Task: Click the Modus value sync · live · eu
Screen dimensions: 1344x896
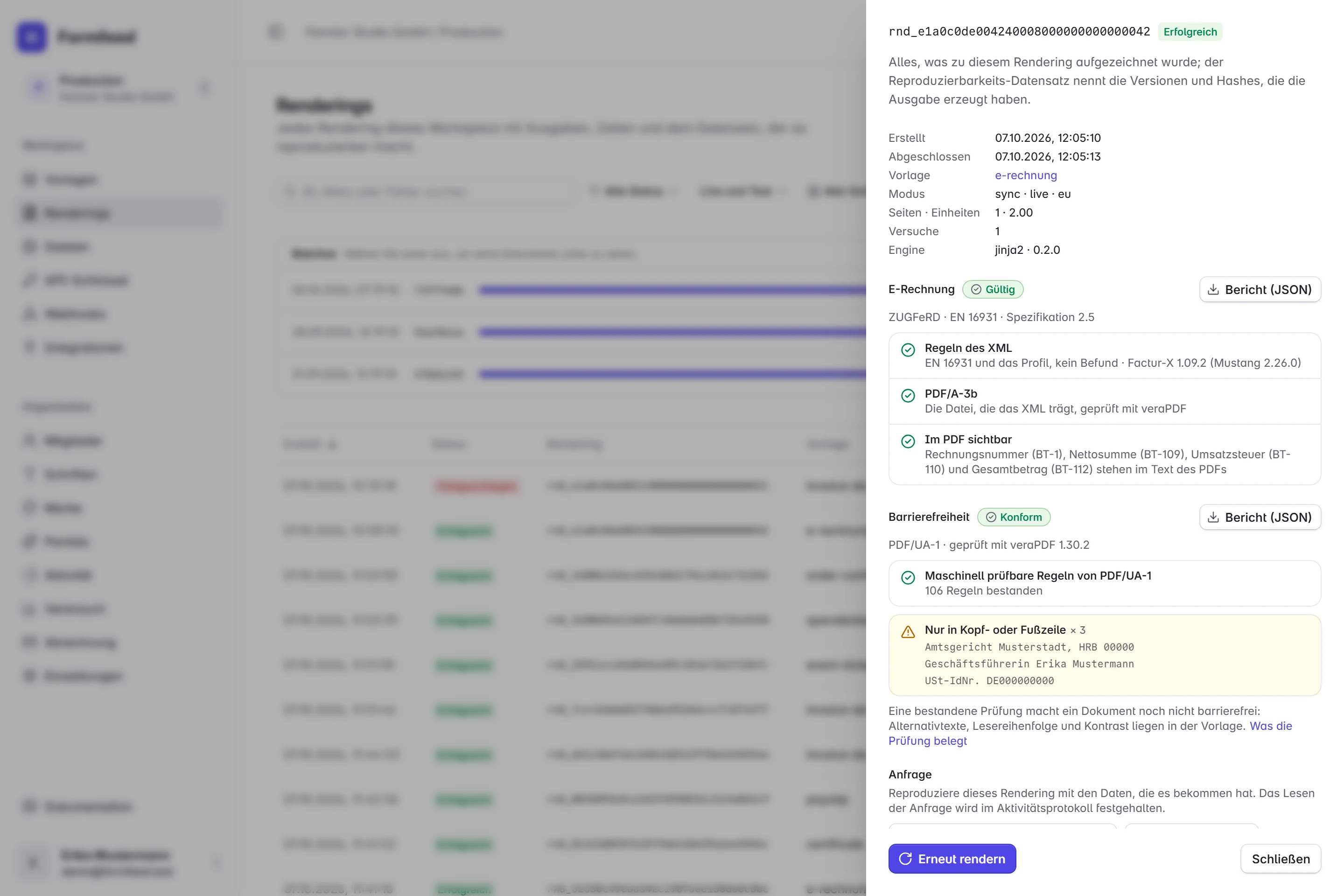Action: (1033, 194)
